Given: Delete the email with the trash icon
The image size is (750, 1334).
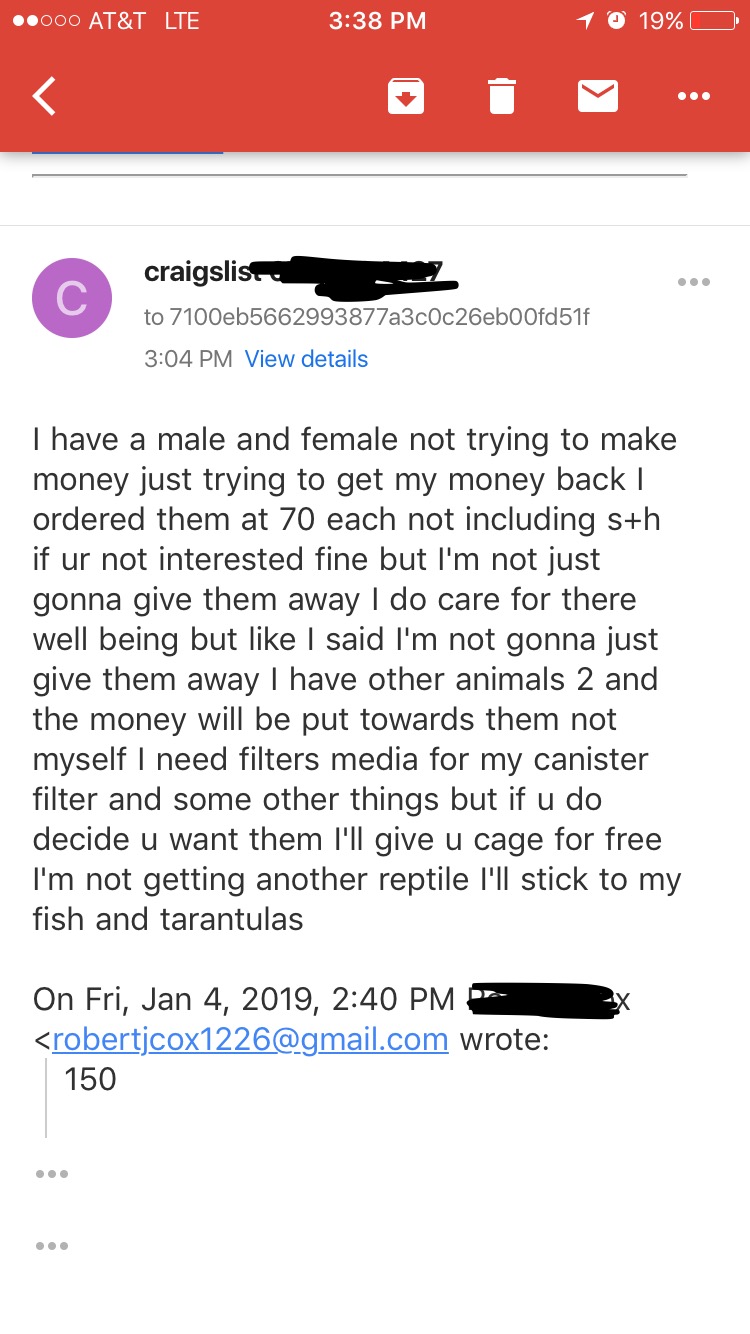Looking at the screenshot, I should point(501,96).
